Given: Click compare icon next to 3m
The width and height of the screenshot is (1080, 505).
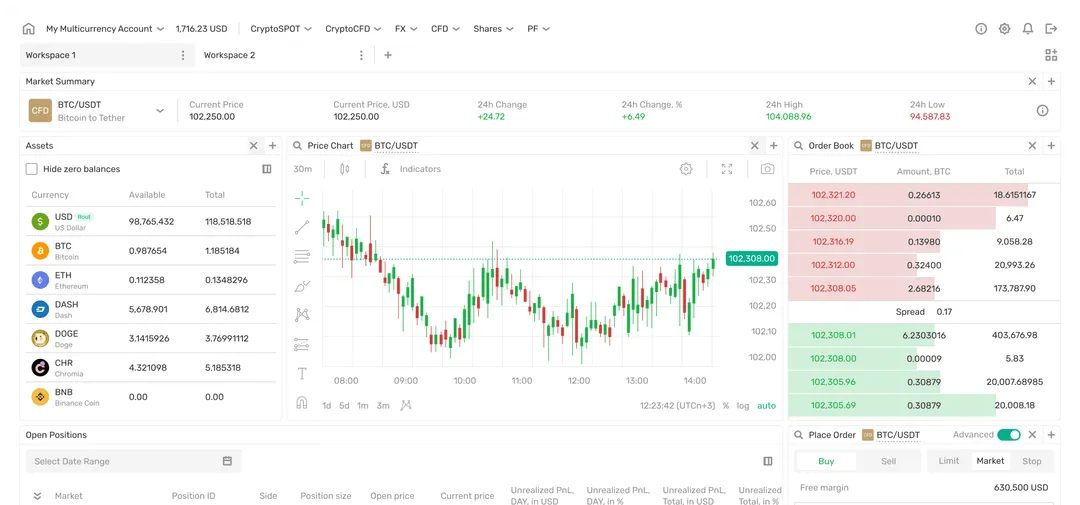Looking at the screenshot, I should [x=406, y=405].
